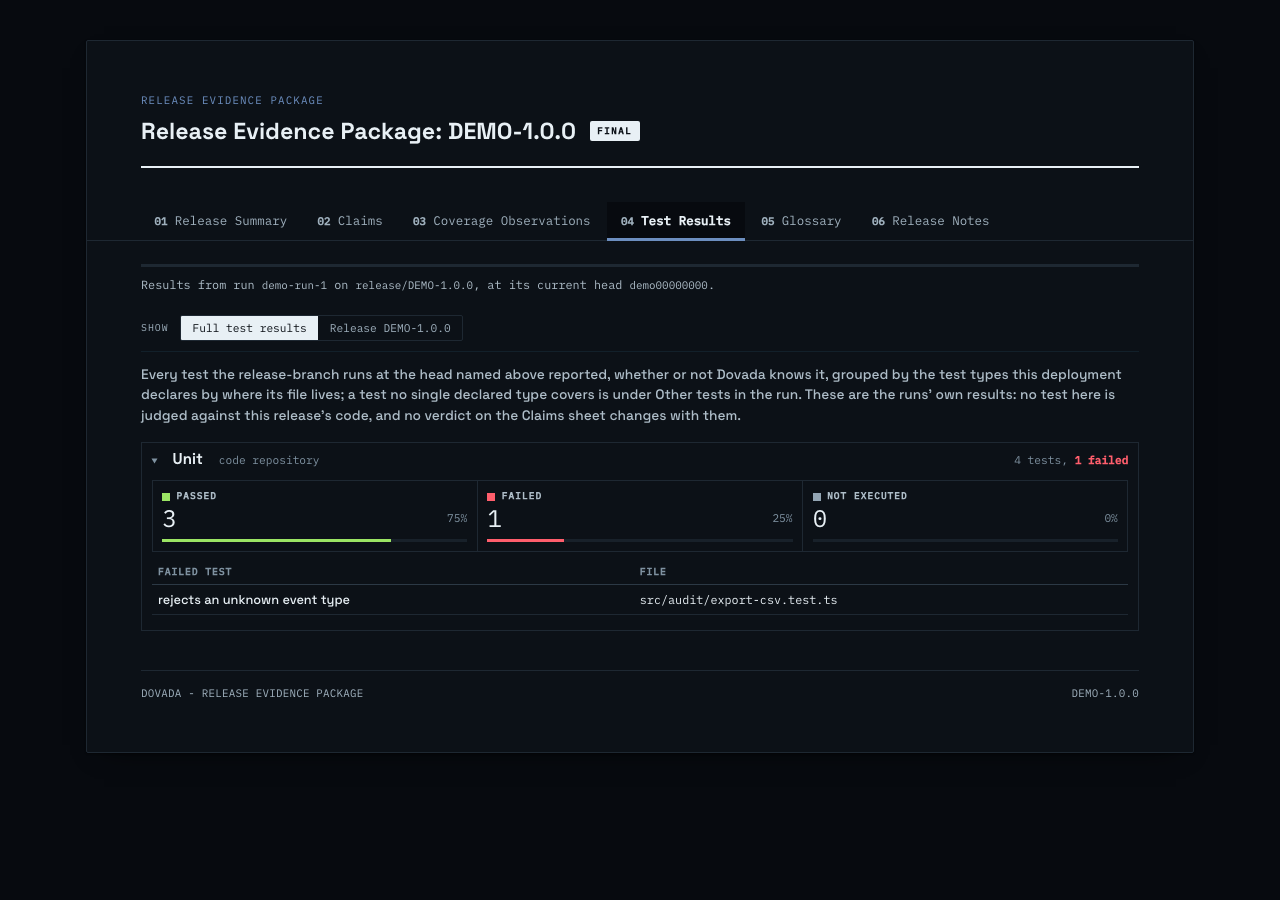Click the green Passed status square
1280x900 pixels.
tap(166, 496)
